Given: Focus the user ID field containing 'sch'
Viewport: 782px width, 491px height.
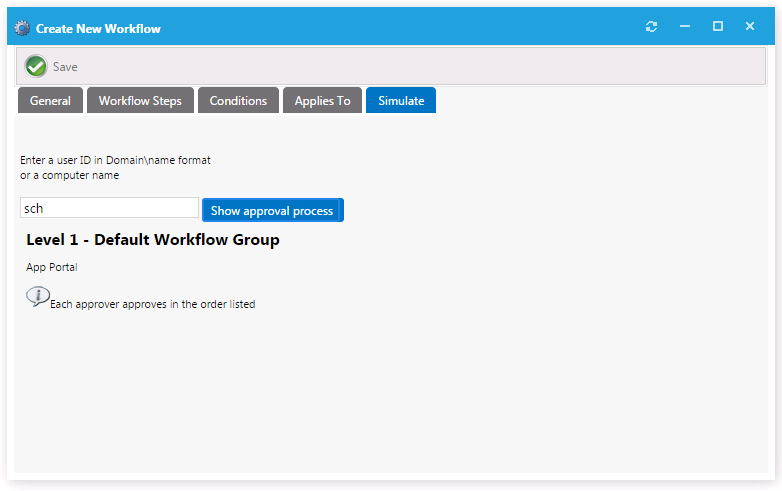Looking at the screenshot, I should pyautogui.click(x=110, y=208).
